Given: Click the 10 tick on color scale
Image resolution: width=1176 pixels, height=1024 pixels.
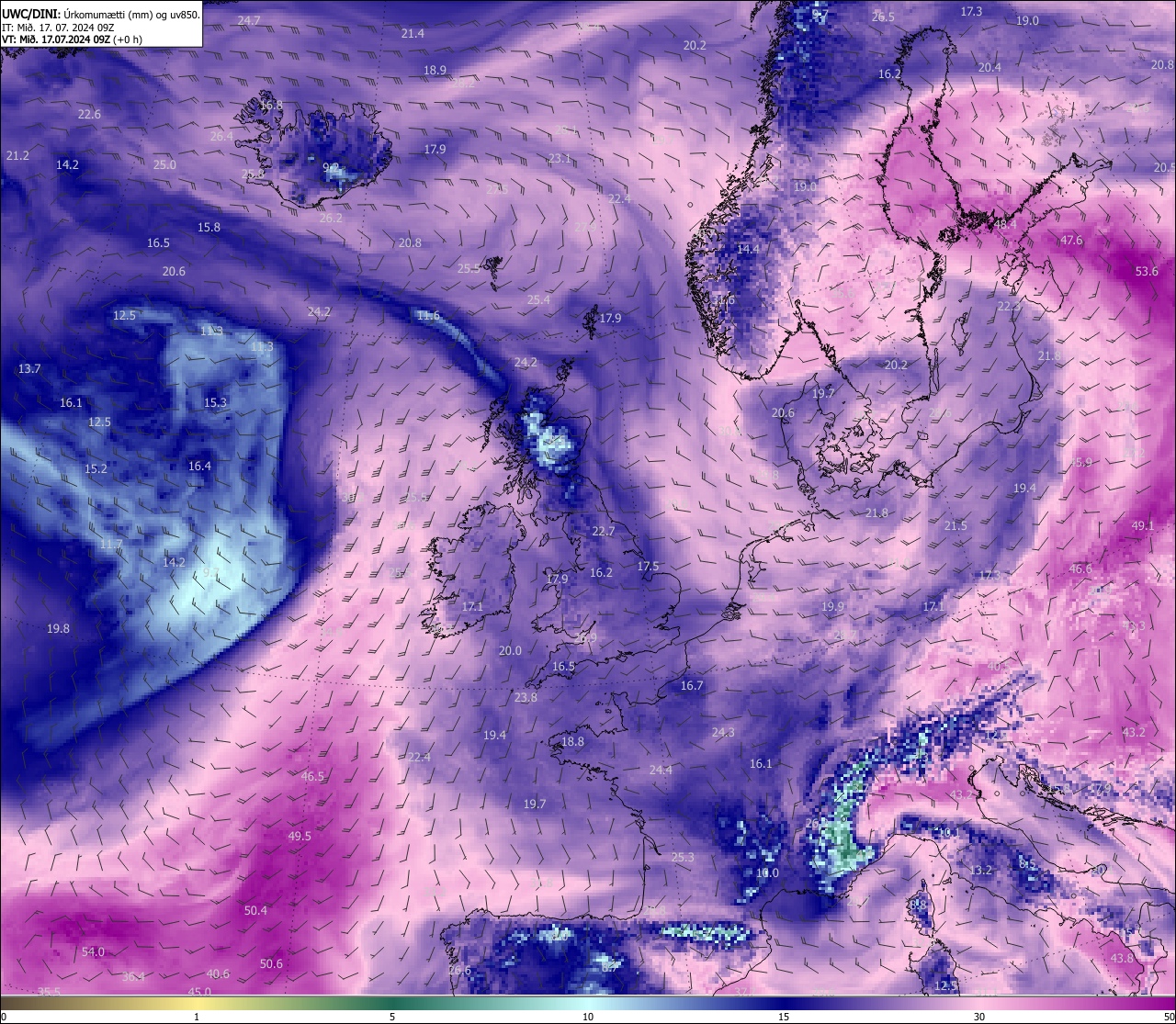Looking at the screenshot, I should pos(587,1017).
